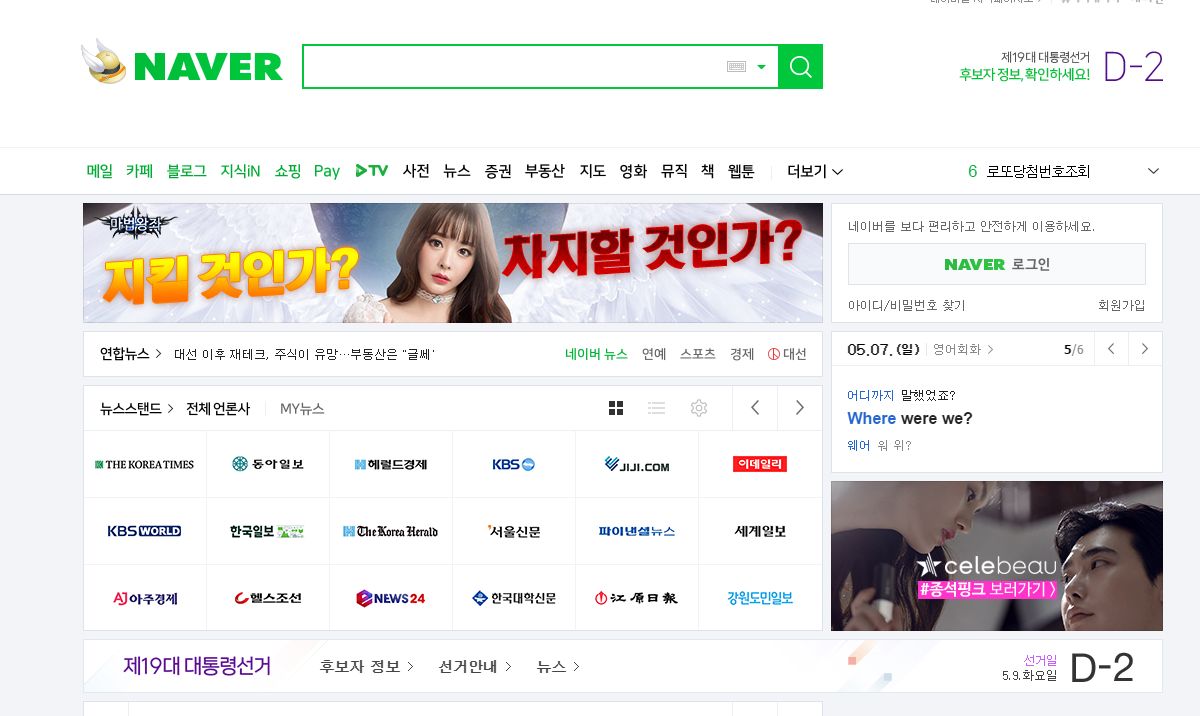Click into the main search input field
The width and height of the screenshot is (1200, 716).
click(x=520, y=66)
